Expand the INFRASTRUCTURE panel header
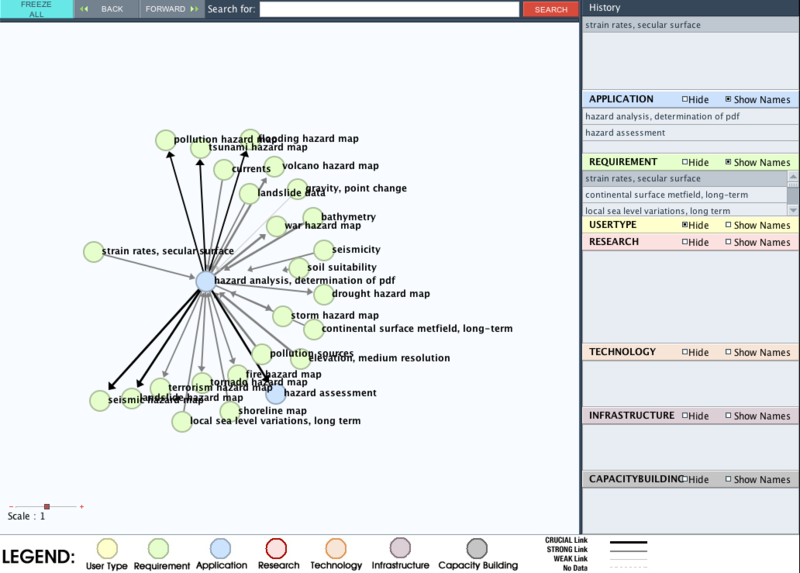The width and height of the screenshot is (800, 573). (x=631, y=415)
